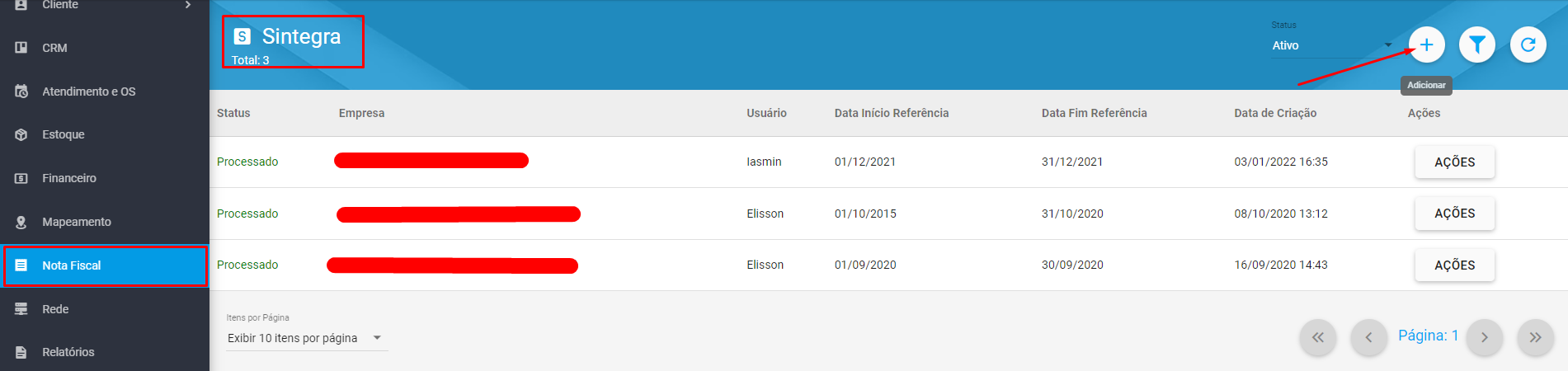Image resolution: width=1568 pixels, height=371 pixels.
Task: Sort by Data de Criação column header
Action: click(1275, 113)
